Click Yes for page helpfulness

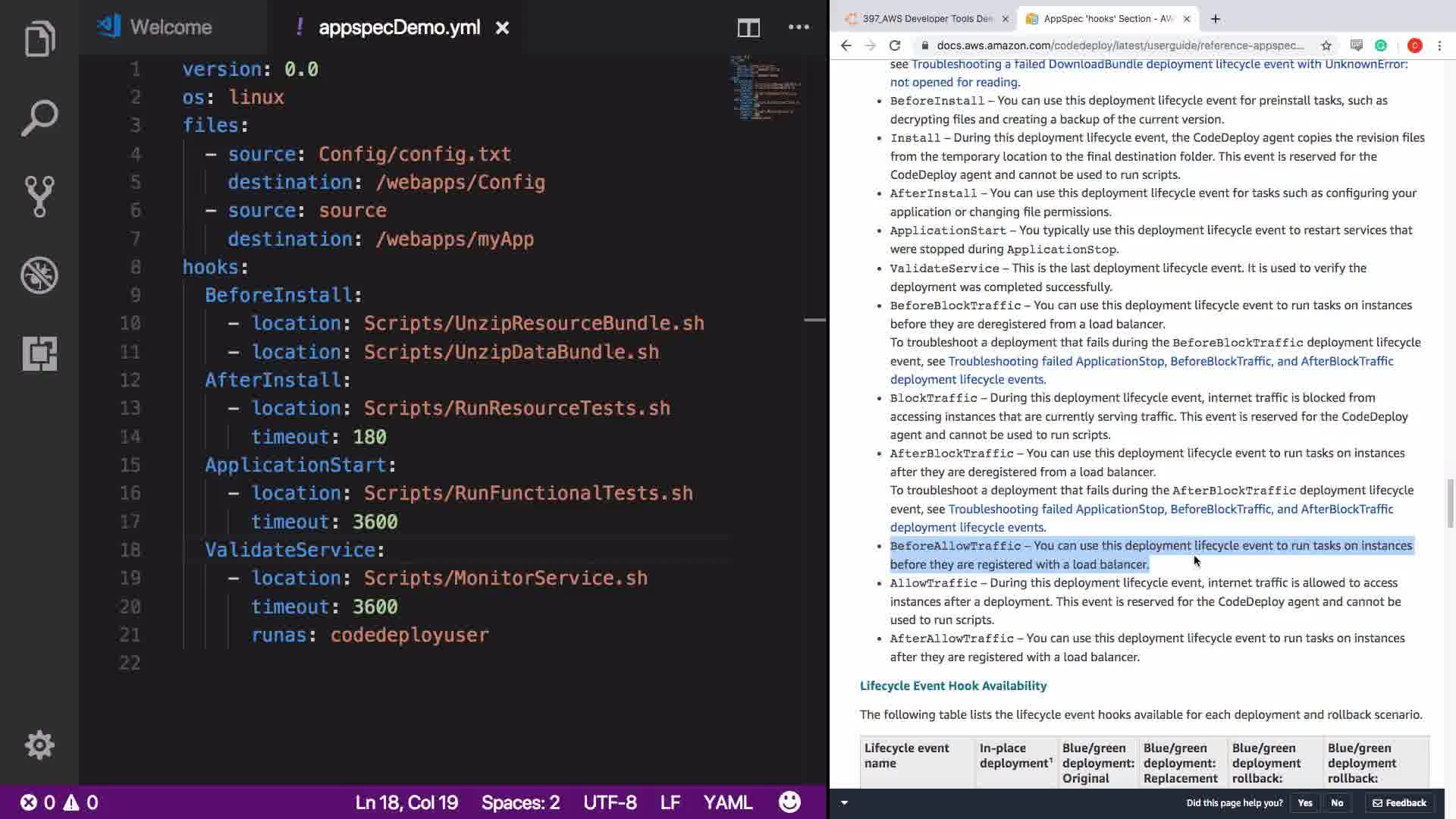(x=1305, y=803)
